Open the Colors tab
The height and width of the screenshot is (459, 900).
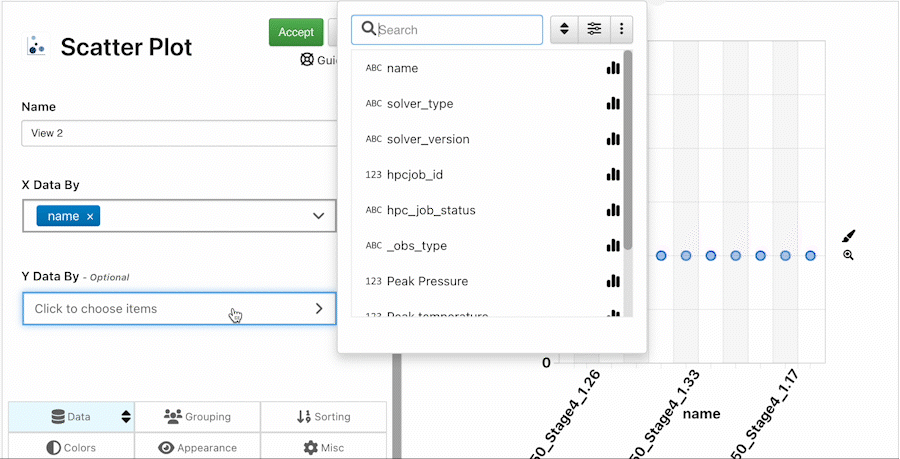pyautogui.click(x=71, y=447)
